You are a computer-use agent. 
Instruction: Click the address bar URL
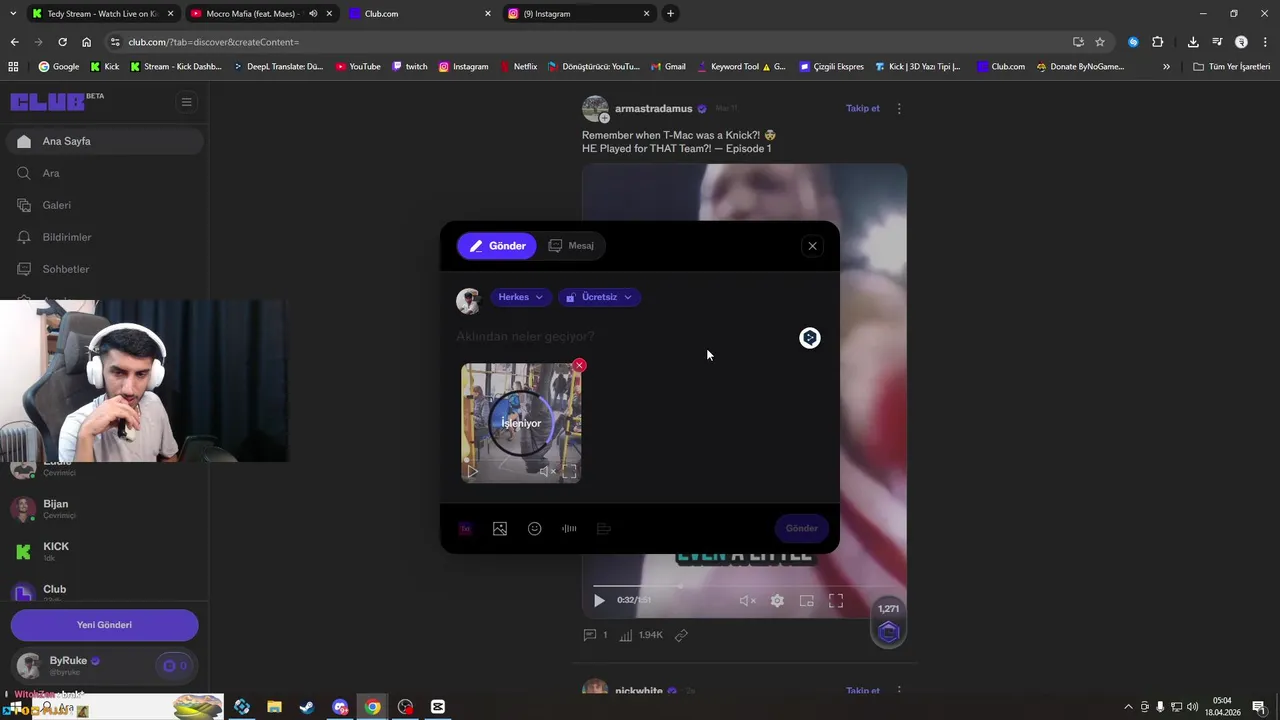pos(214,42)
